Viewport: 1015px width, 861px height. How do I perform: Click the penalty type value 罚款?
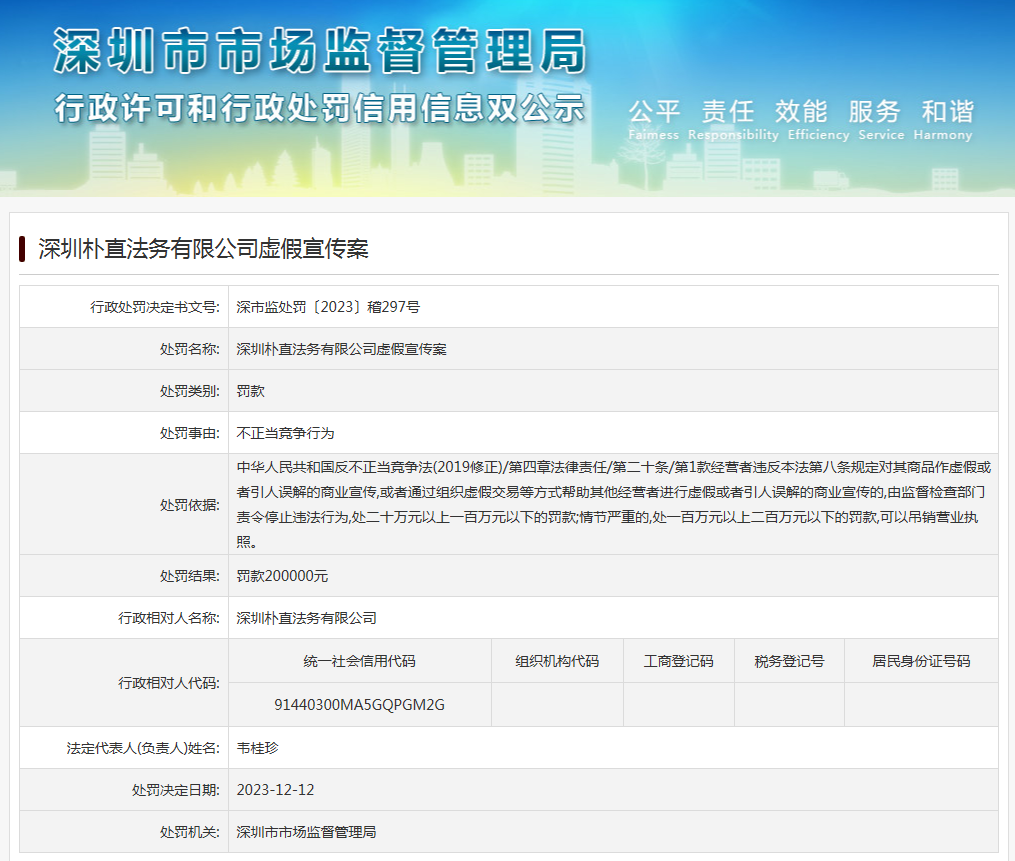coord(250,391)
